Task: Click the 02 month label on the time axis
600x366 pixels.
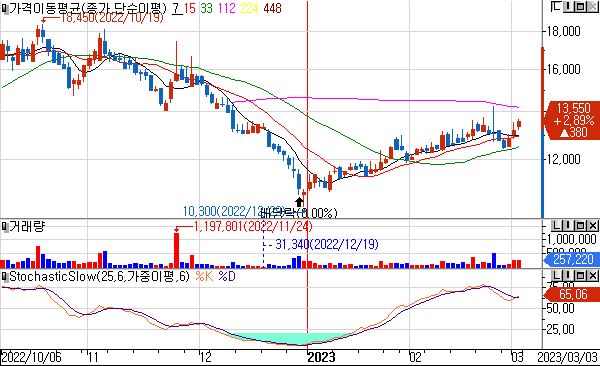Action: pyautogui.click(x=416, y=357)
